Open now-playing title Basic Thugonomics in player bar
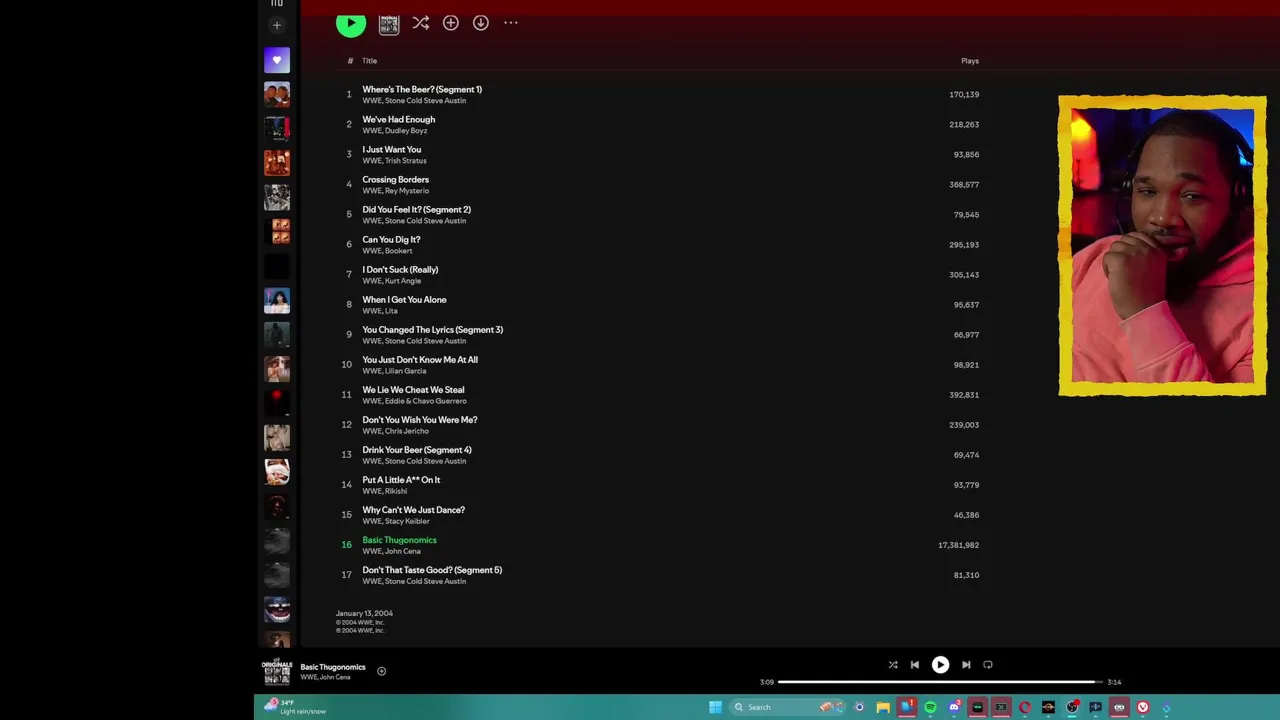This screenshot has height=720, width=1280. coord(333,667)
